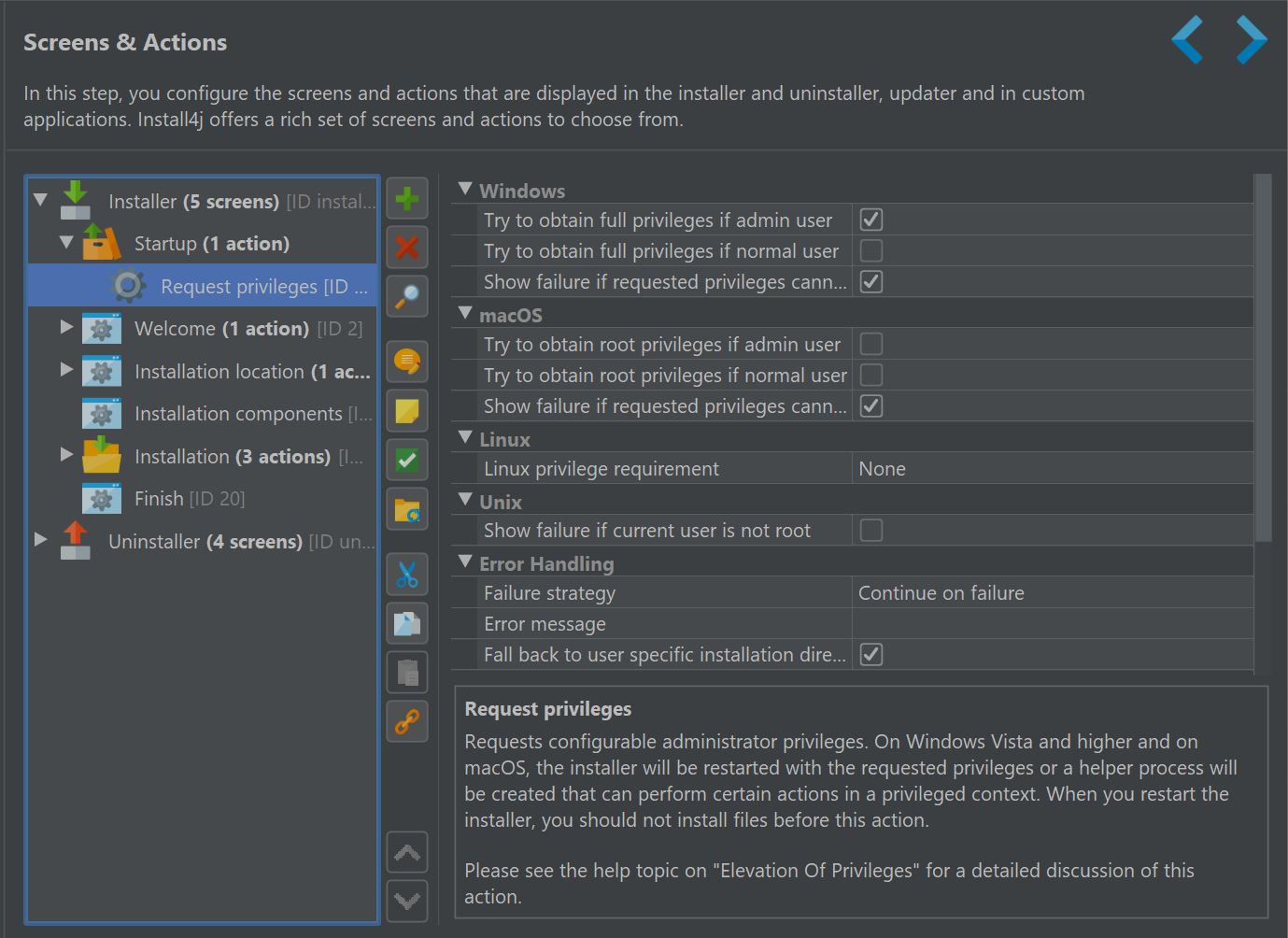Click the Installation components screen icon
This screenshot has height=938, width=1288.
pyautogui.click(x=102, y=413)
